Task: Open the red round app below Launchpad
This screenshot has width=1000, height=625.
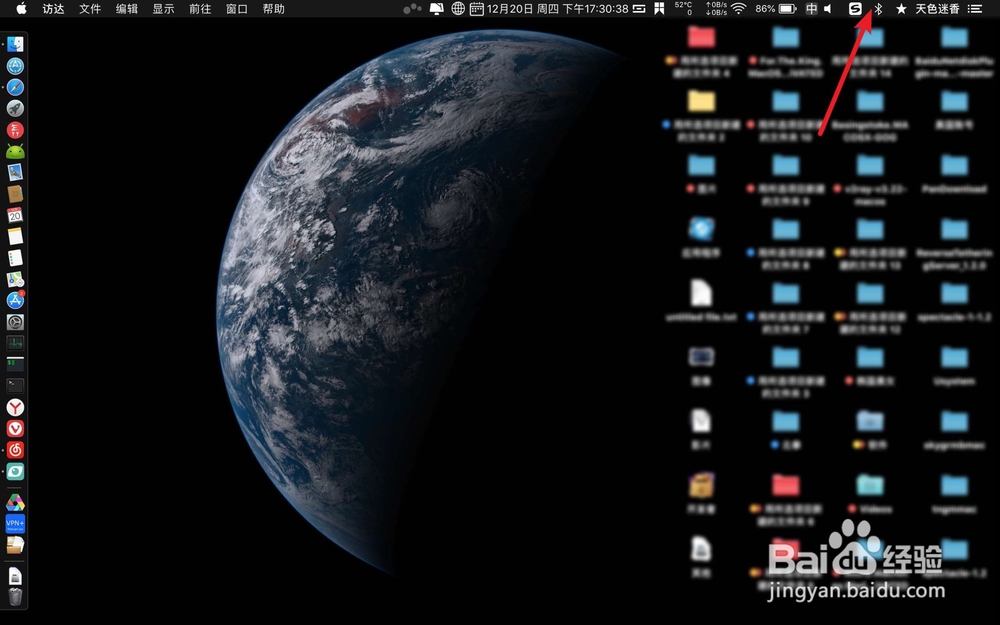Action: [15, 129]
